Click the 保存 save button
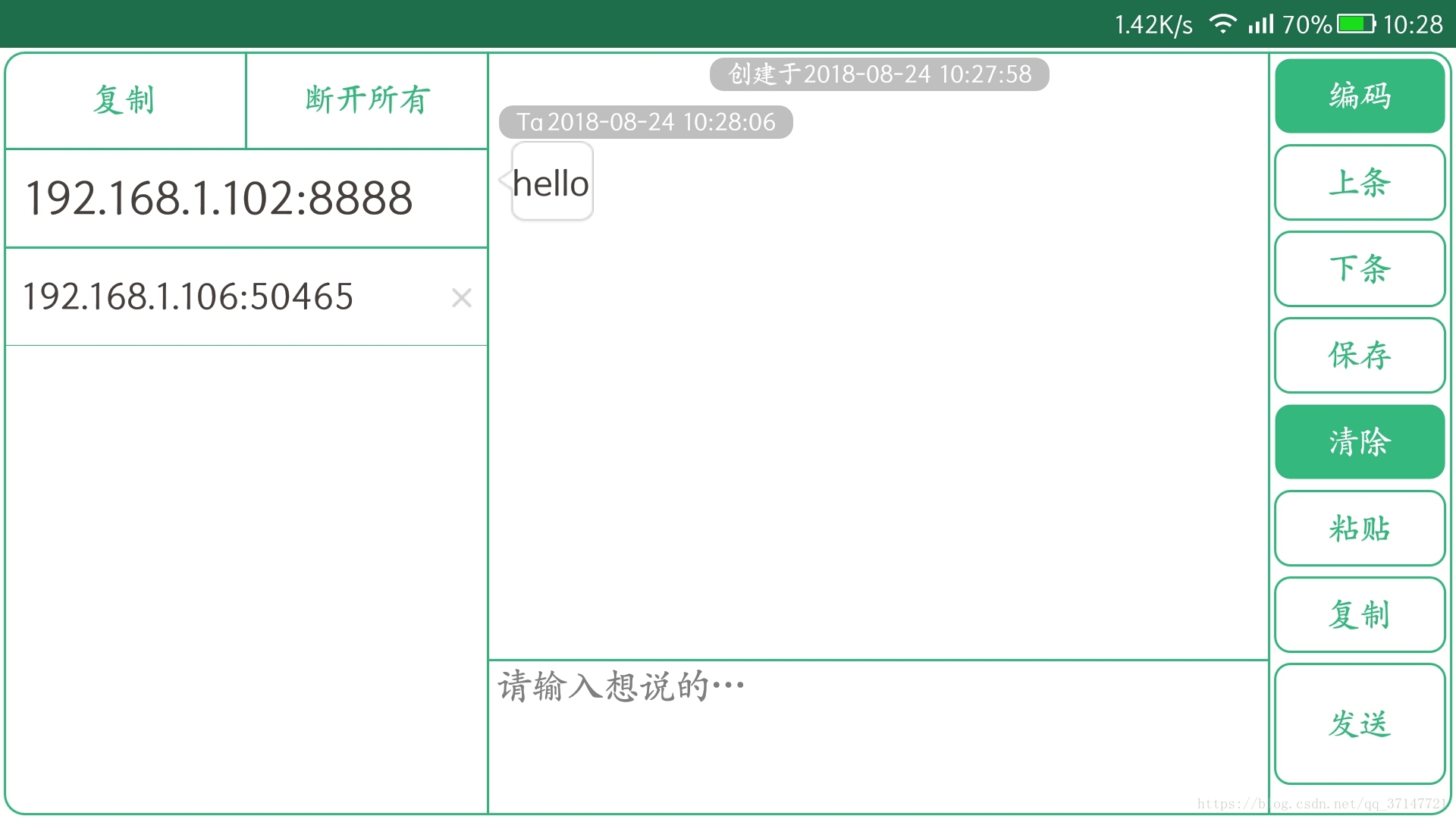Screen dimensions: 1456x819 click(1359, 355)
